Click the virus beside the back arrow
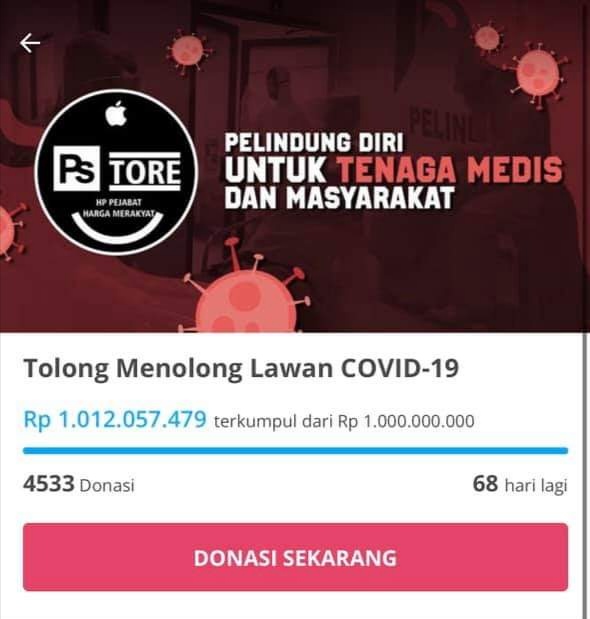 coord(188,52)
